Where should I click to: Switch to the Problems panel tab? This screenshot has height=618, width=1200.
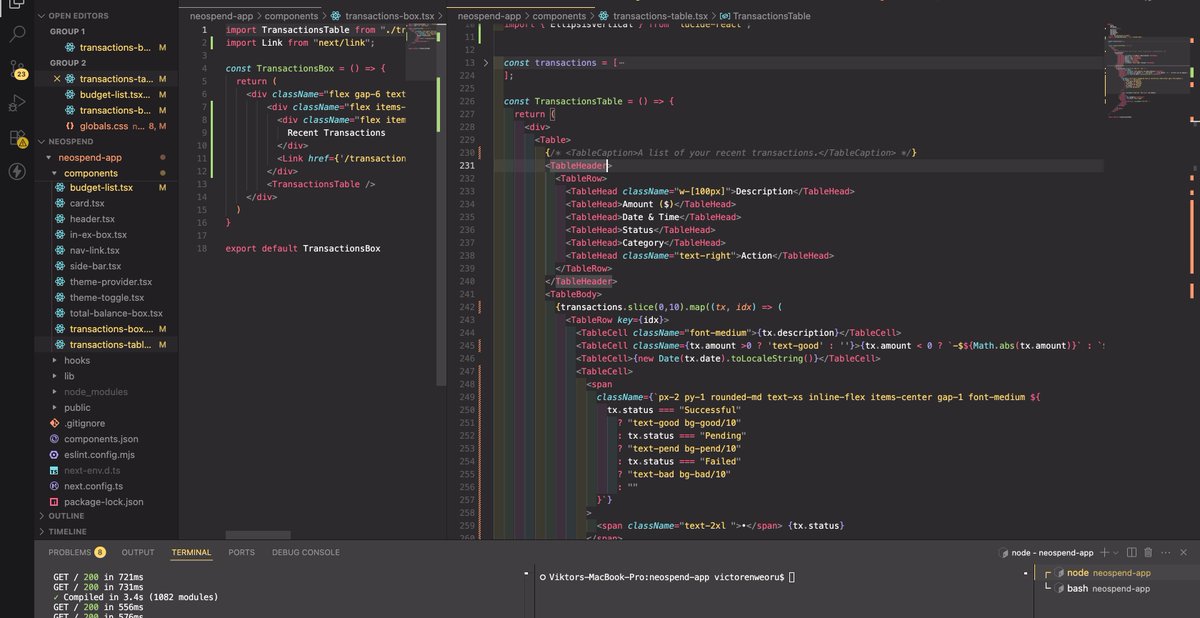(77, 552)
